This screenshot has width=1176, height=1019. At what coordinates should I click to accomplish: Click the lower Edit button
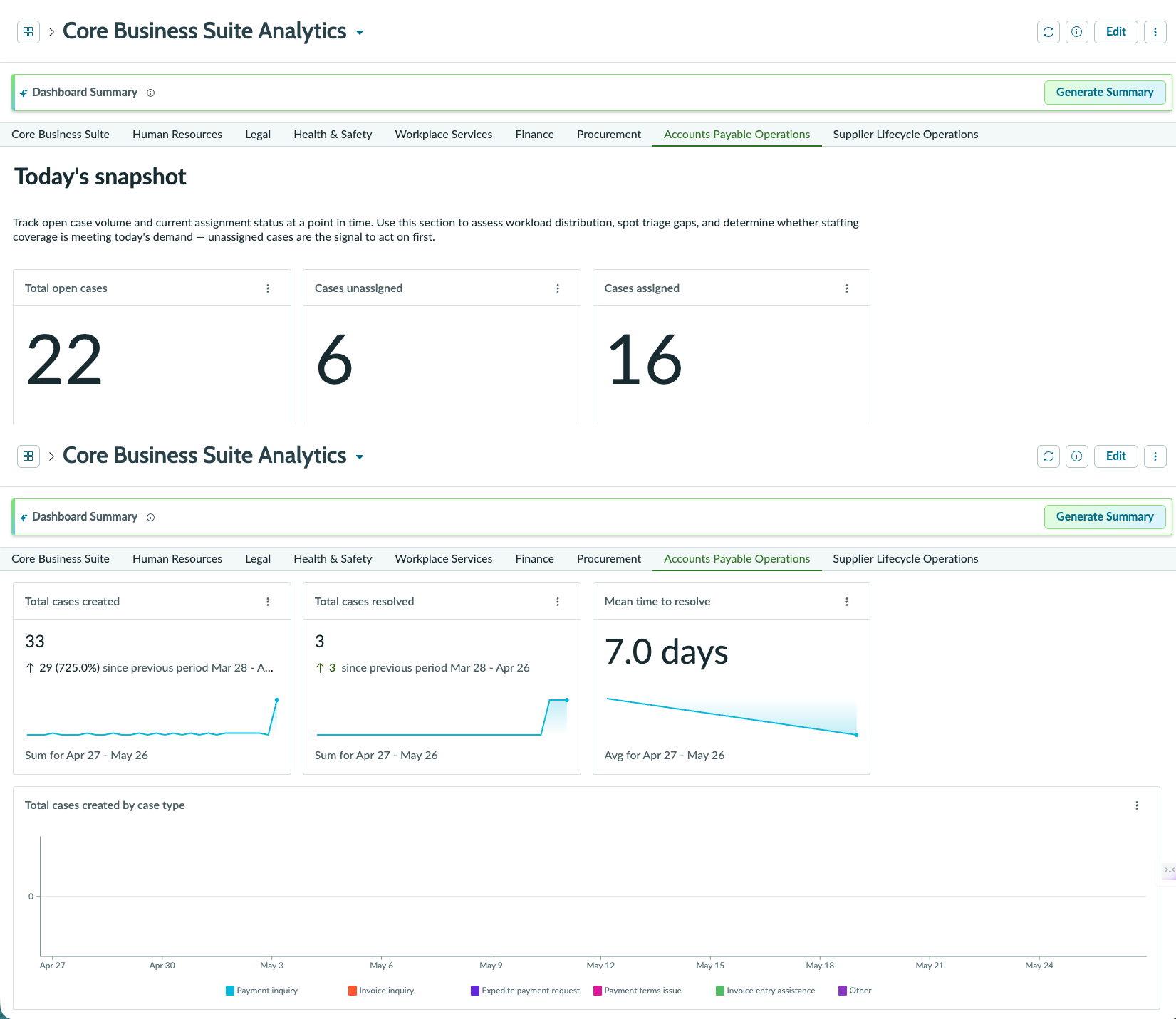(1116, 456)
